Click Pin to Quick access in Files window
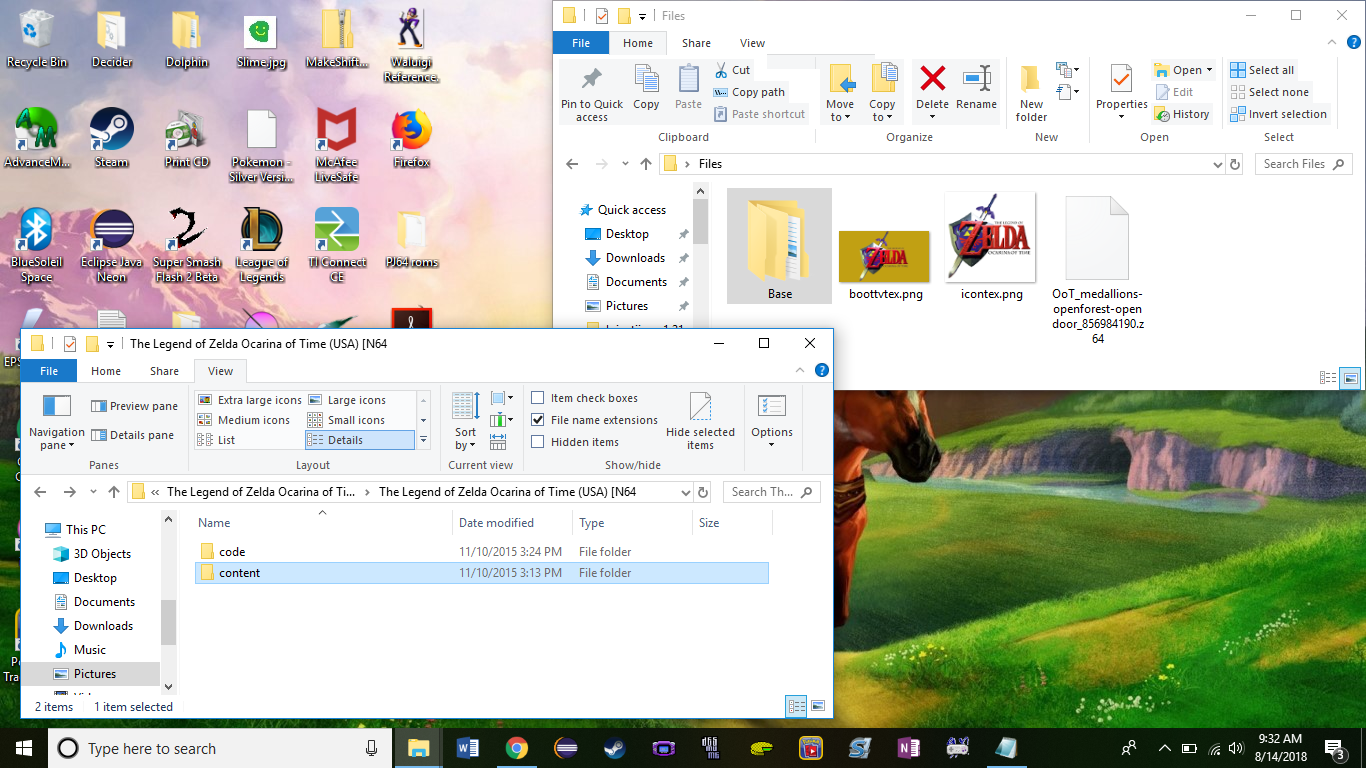Screen dimensions: 1366x768 tap(592, 93)
